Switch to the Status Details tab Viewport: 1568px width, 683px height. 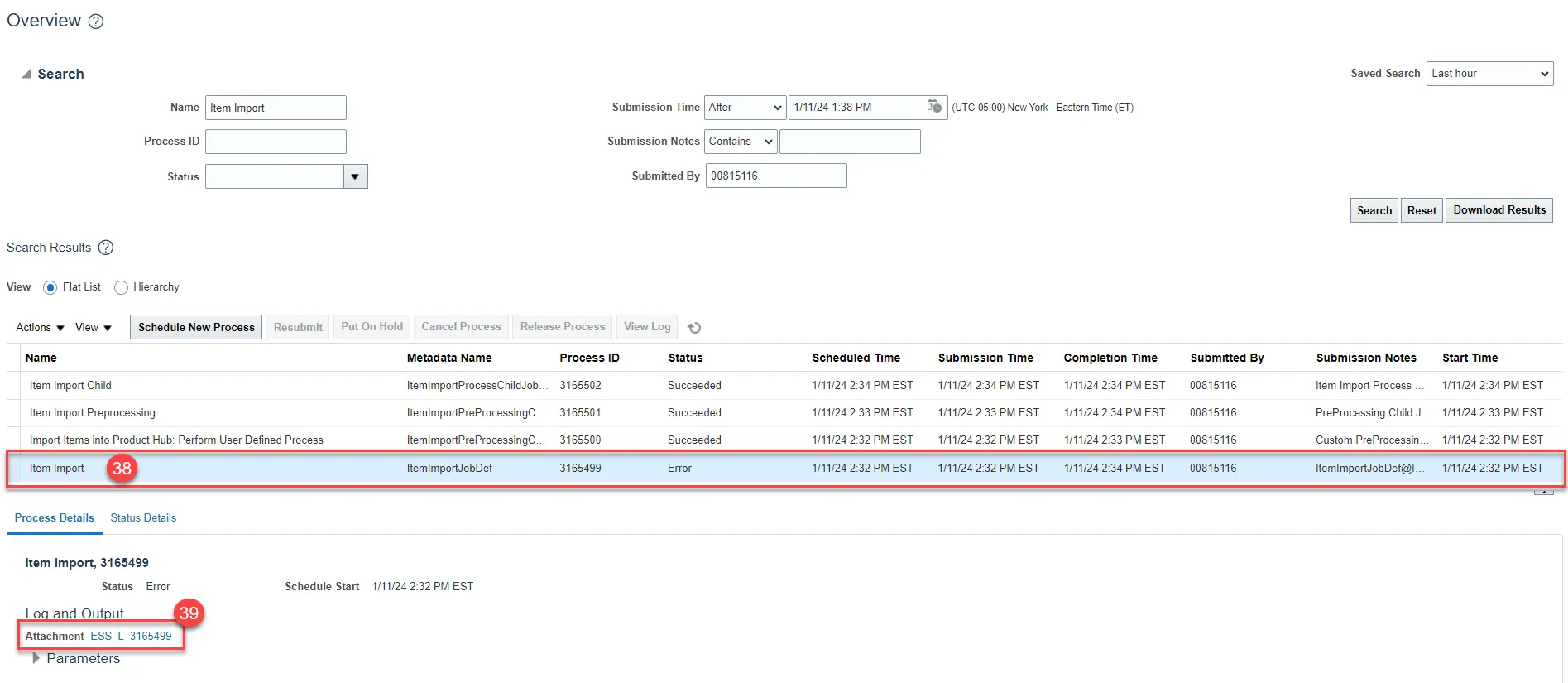pyautogui.click(x=143, y=518)
